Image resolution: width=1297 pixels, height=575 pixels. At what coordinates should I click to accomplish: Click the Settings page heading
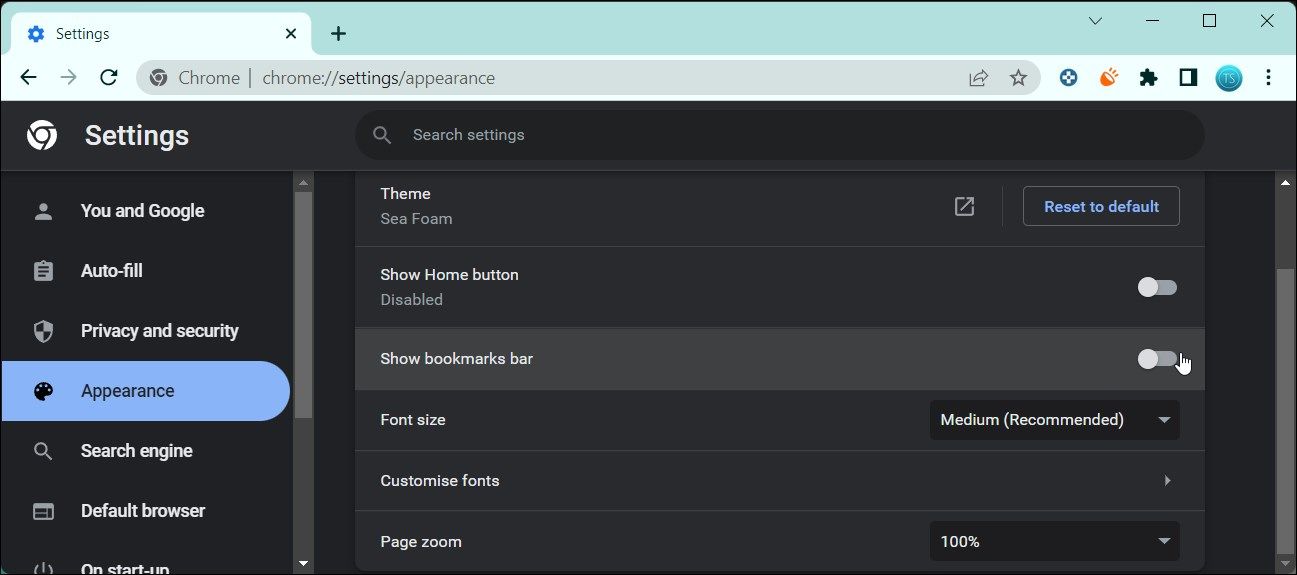(x=137, y=135)
